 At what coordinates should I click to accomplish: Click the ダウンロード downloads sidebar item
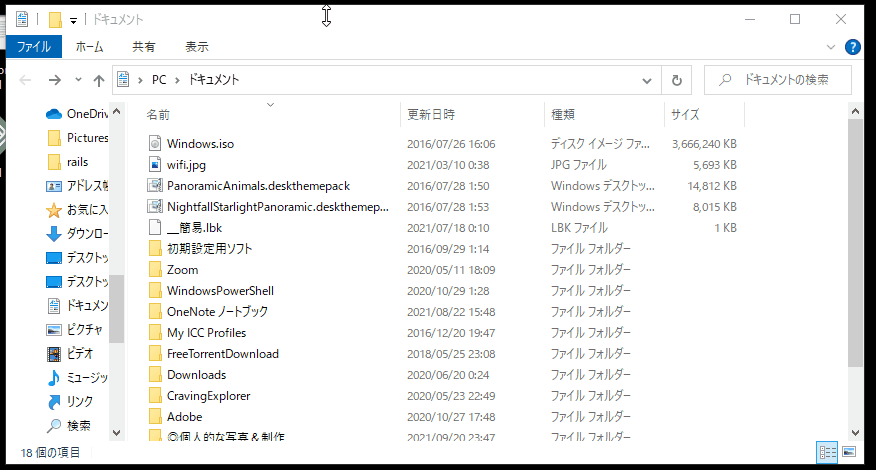77,234
